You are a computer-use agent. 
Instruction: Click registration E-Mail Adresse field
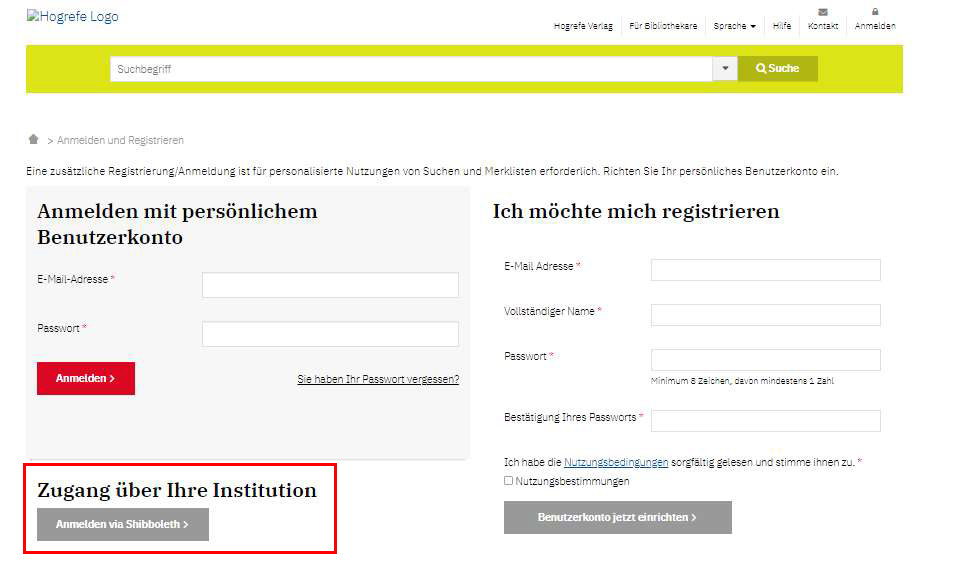pos(765,270)
